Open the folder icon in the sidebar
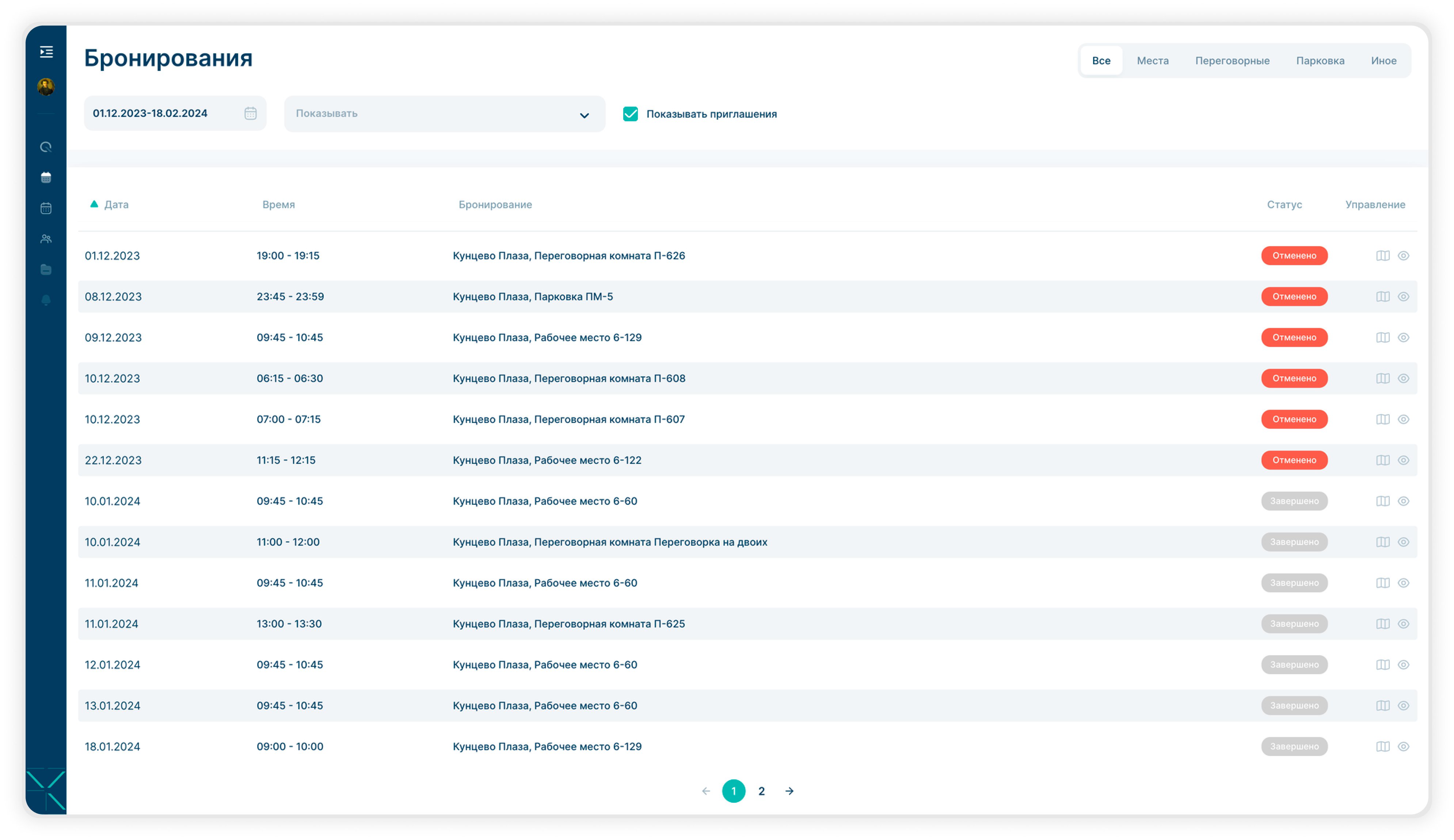Screen dimensions: 1454x840 (46, 270)
